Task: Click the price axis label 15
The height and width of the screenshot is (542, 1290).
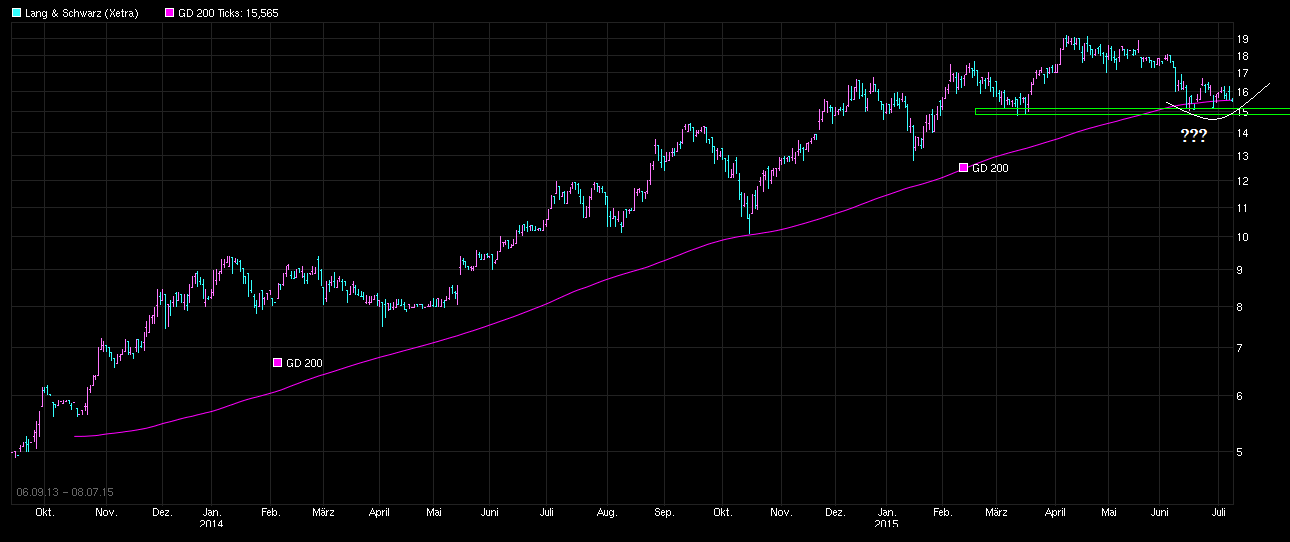Action: click(1243, 112)
